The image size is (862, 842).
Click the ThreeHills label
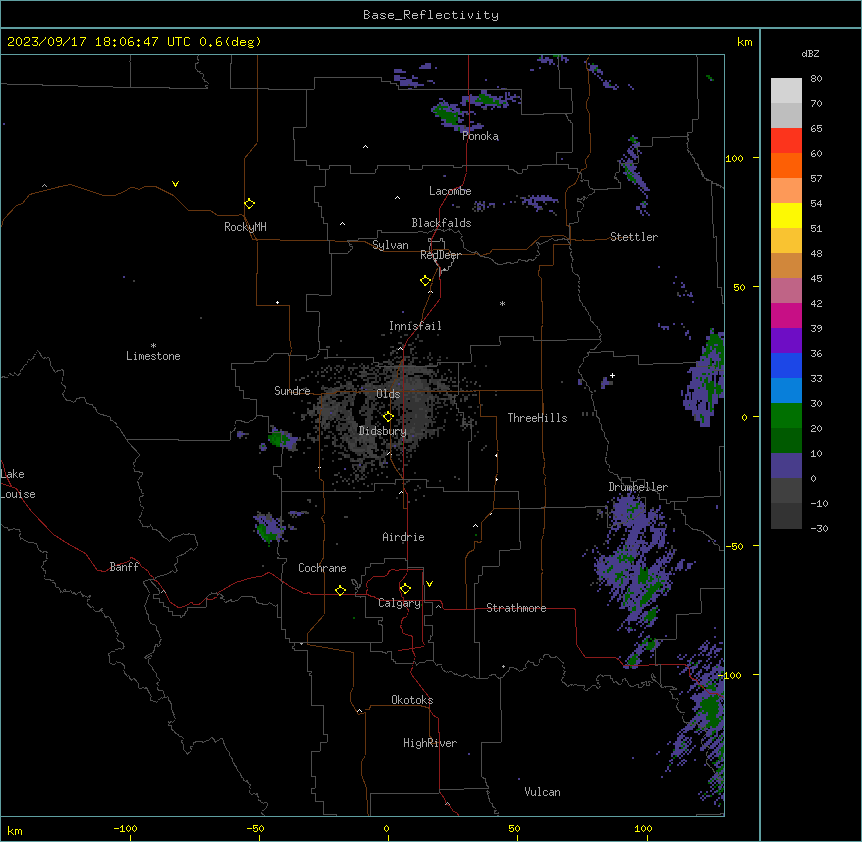pos(537,418)
